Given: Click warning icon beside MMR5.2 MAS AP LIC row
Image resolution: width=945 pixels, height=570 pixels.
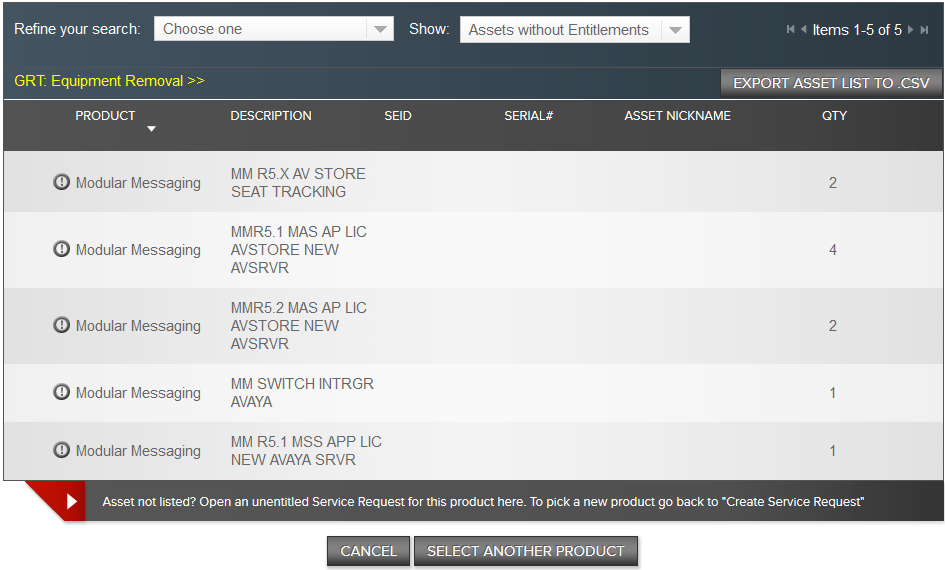Looking at the screenshot, I should 61,325.
